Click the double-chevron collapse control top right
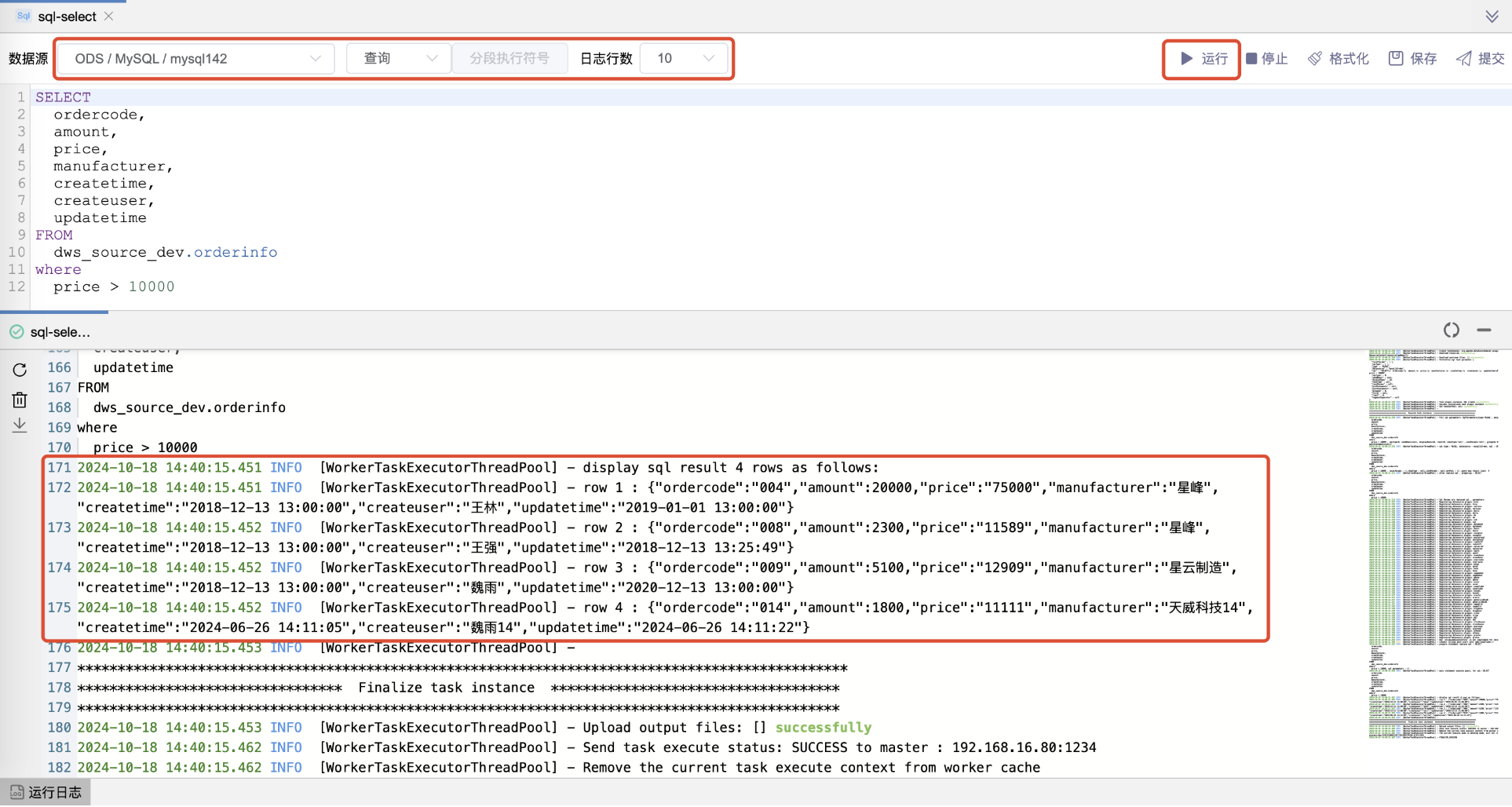Image resolution: width=1512 pixels, height=807 pixels. pyautogui.click(x=1492, y=16)
